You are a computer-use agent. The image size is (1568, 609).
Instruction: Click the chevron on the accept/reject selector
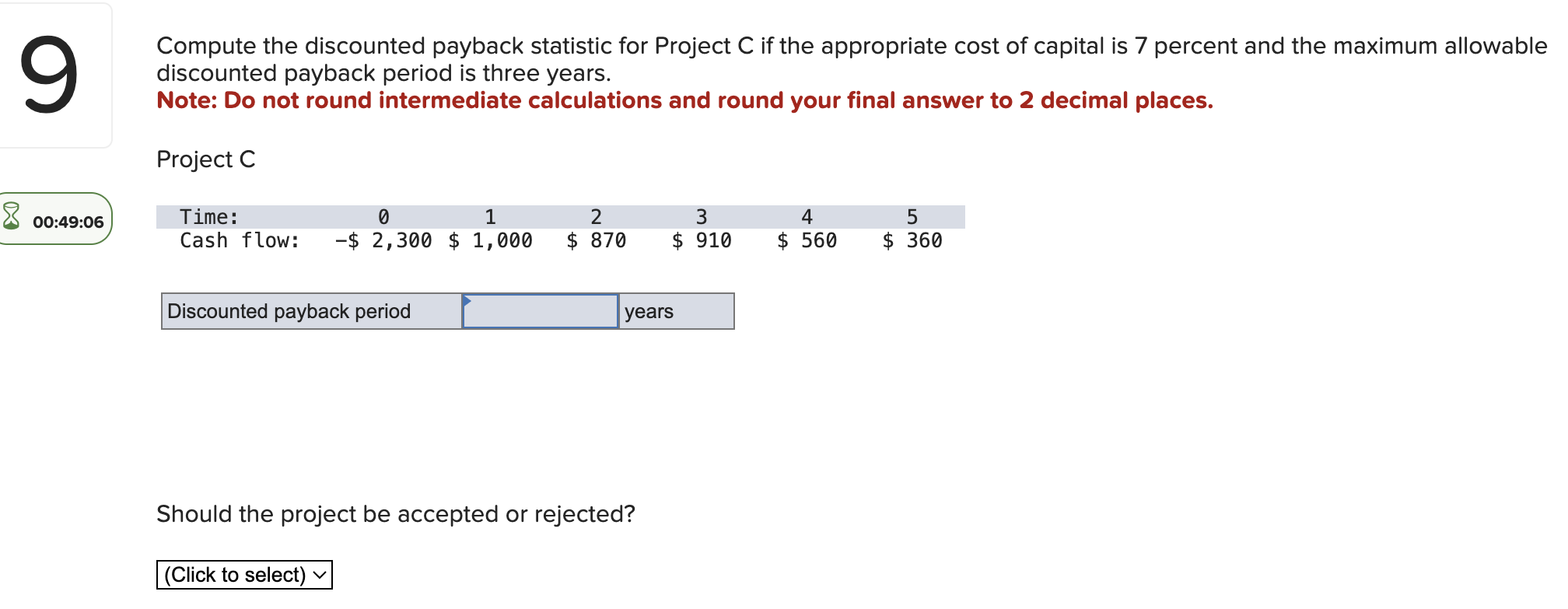click(x=319, y=576)
